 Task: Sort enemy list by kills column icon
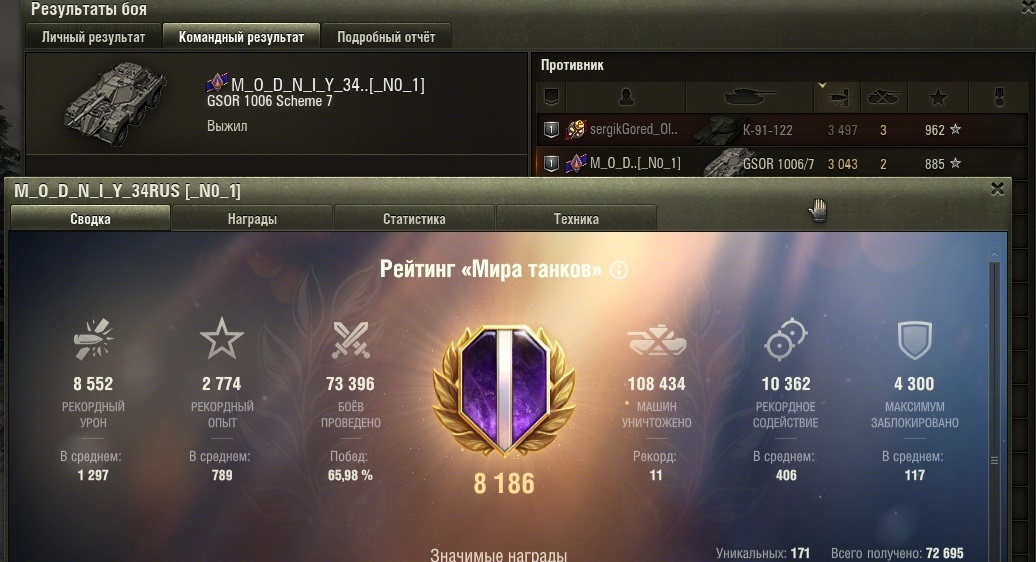click(x=883, y=98)
